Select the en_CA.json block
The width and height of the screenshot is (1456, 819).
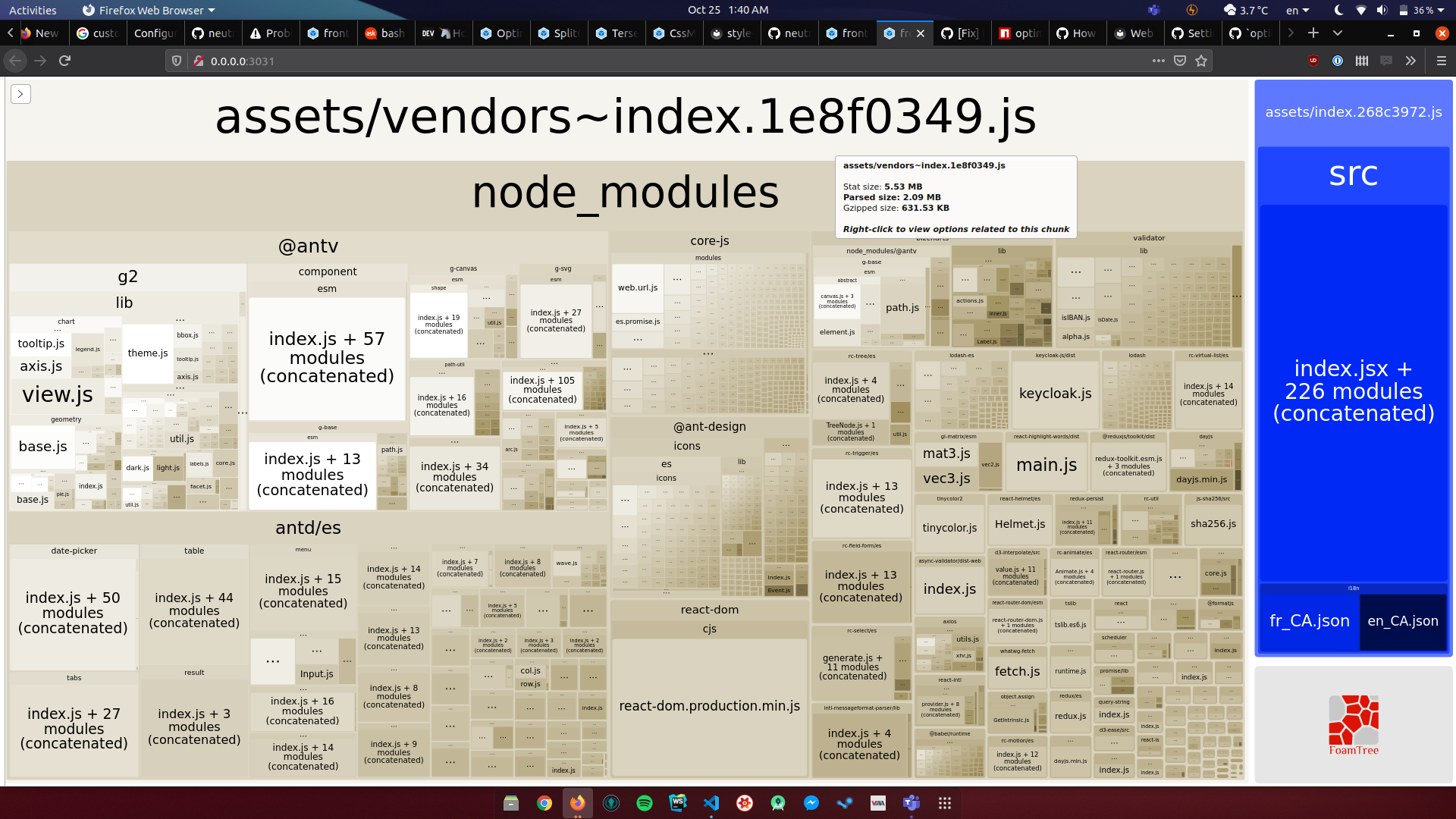[1403, 621]
